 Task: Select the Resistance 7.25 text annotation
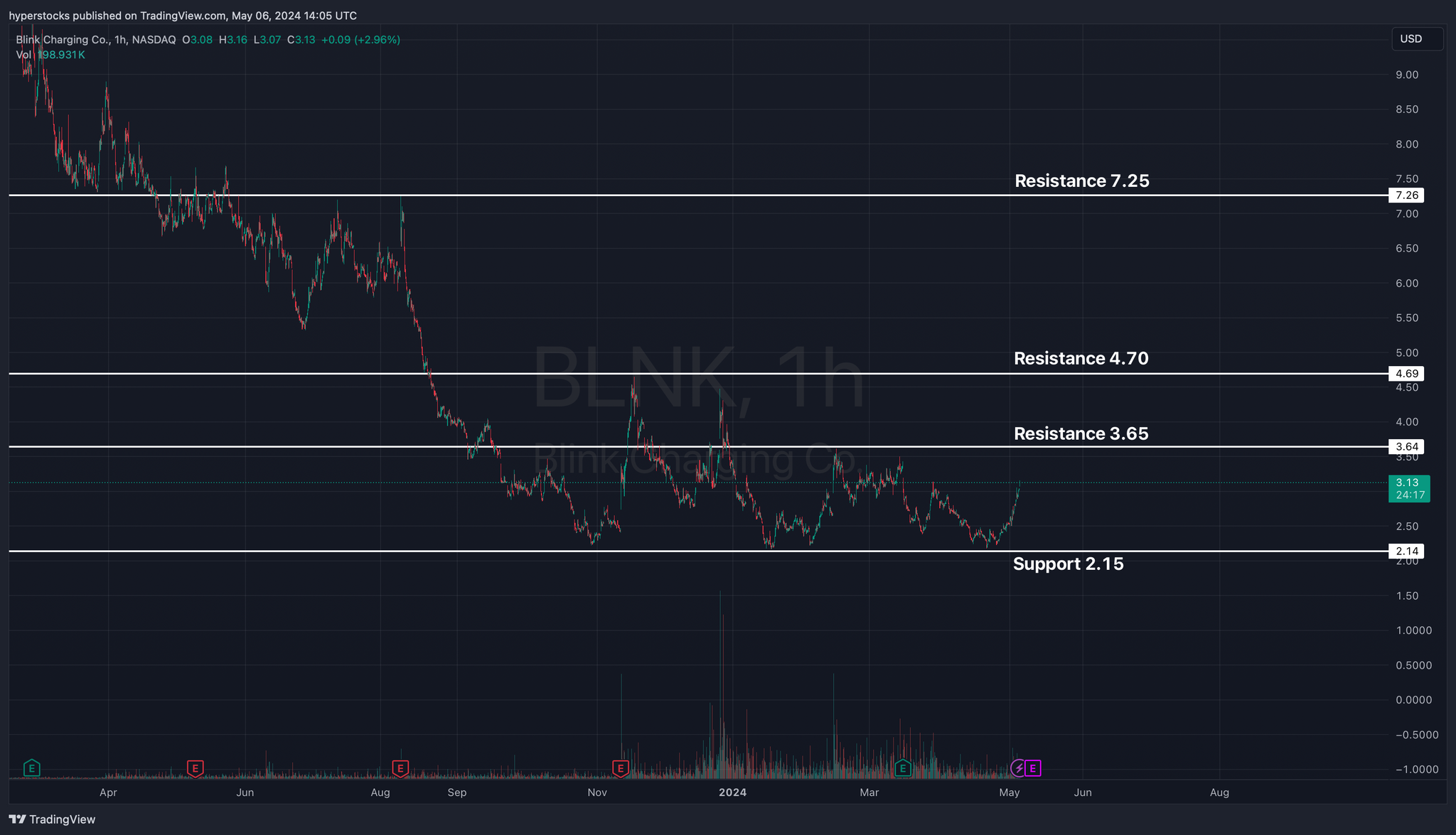tap(1081, 181)
